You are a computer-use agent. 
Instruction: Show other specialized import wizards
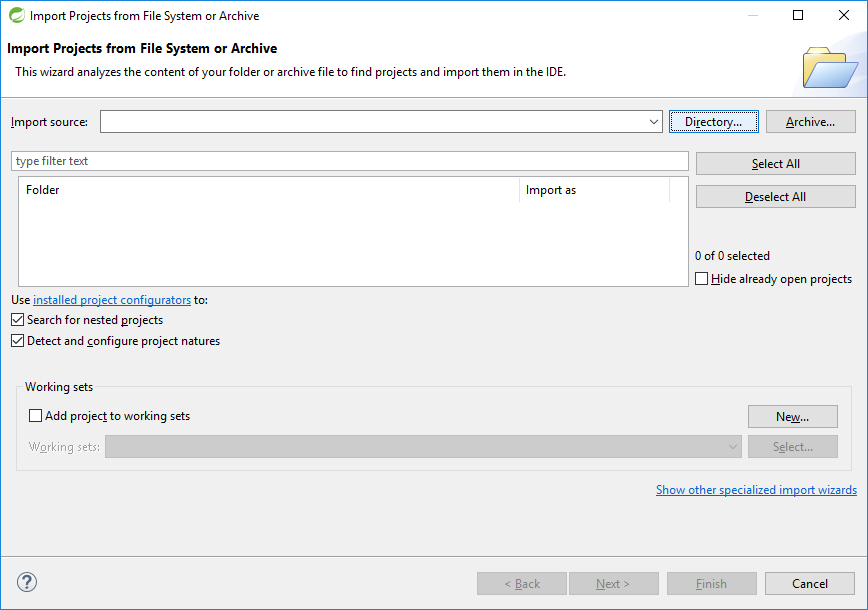[x=756, y=490]
